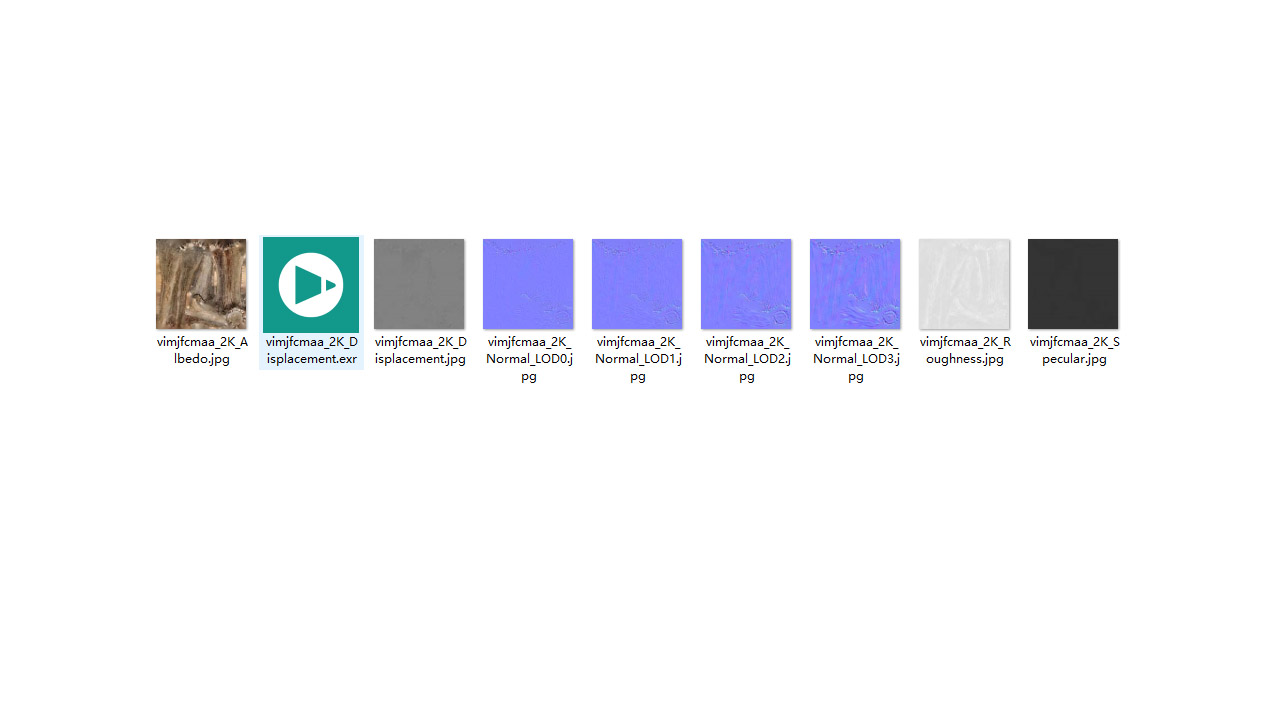The width and height of the screenshot is (1280, 720).
Task: Select the Normal_LOD3 normal map thumbnail
Action: (855, 284)
